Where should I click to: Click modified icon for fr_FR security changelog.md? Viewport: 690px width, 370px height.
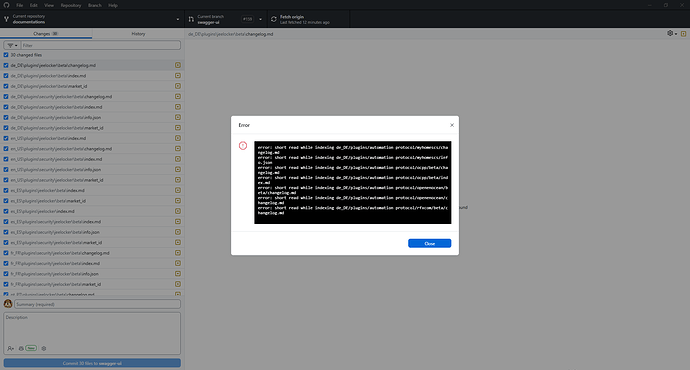[x=178, y=253]
